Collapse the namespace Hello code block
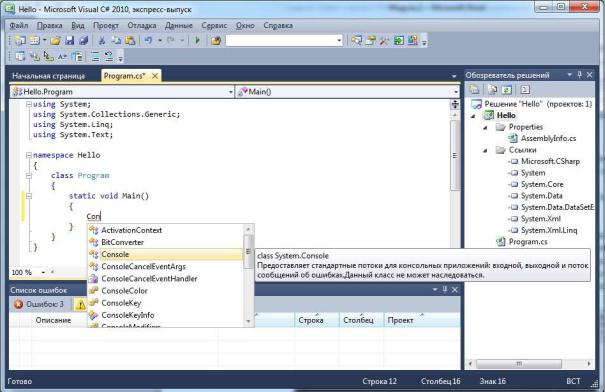The image size is (605, 392). point(29,155)
